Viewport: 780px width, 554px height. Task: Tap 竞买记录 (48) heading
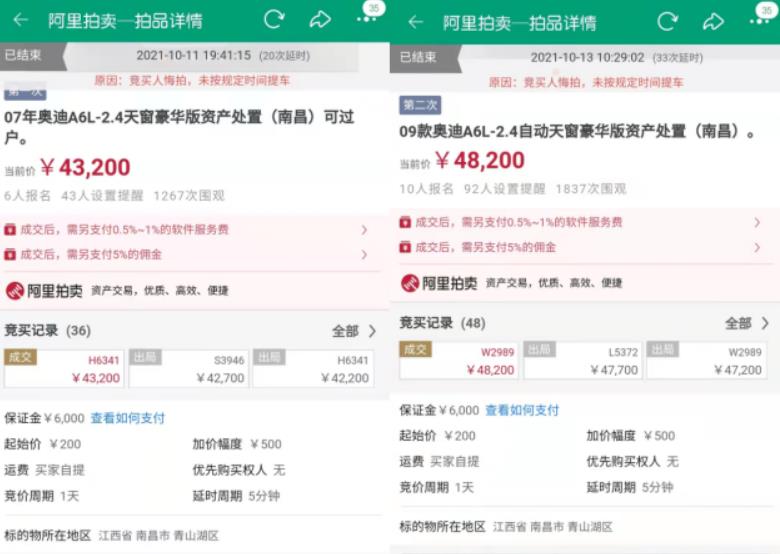click(x=442, y=323)
